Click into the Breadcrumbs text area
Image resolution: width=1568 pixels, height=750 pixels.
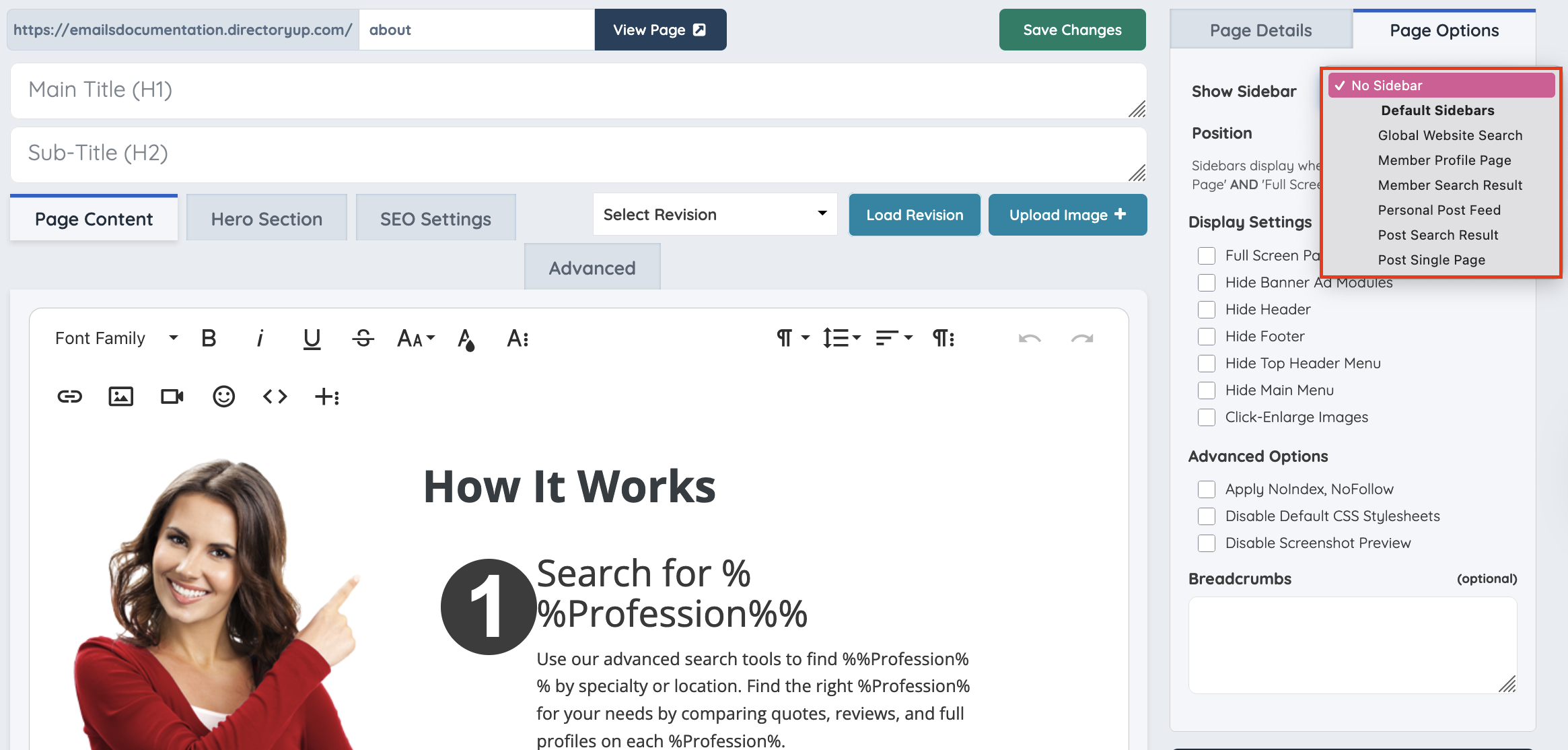coord(1352,644)
